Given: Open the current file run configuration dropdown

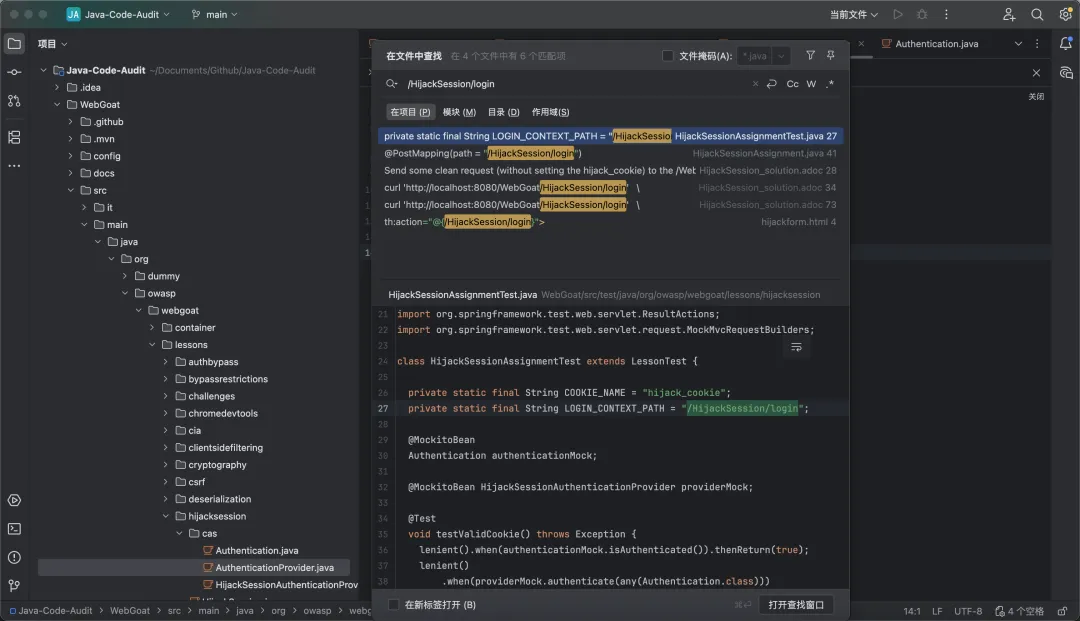Looking at the screenshot, I should 853,14.
